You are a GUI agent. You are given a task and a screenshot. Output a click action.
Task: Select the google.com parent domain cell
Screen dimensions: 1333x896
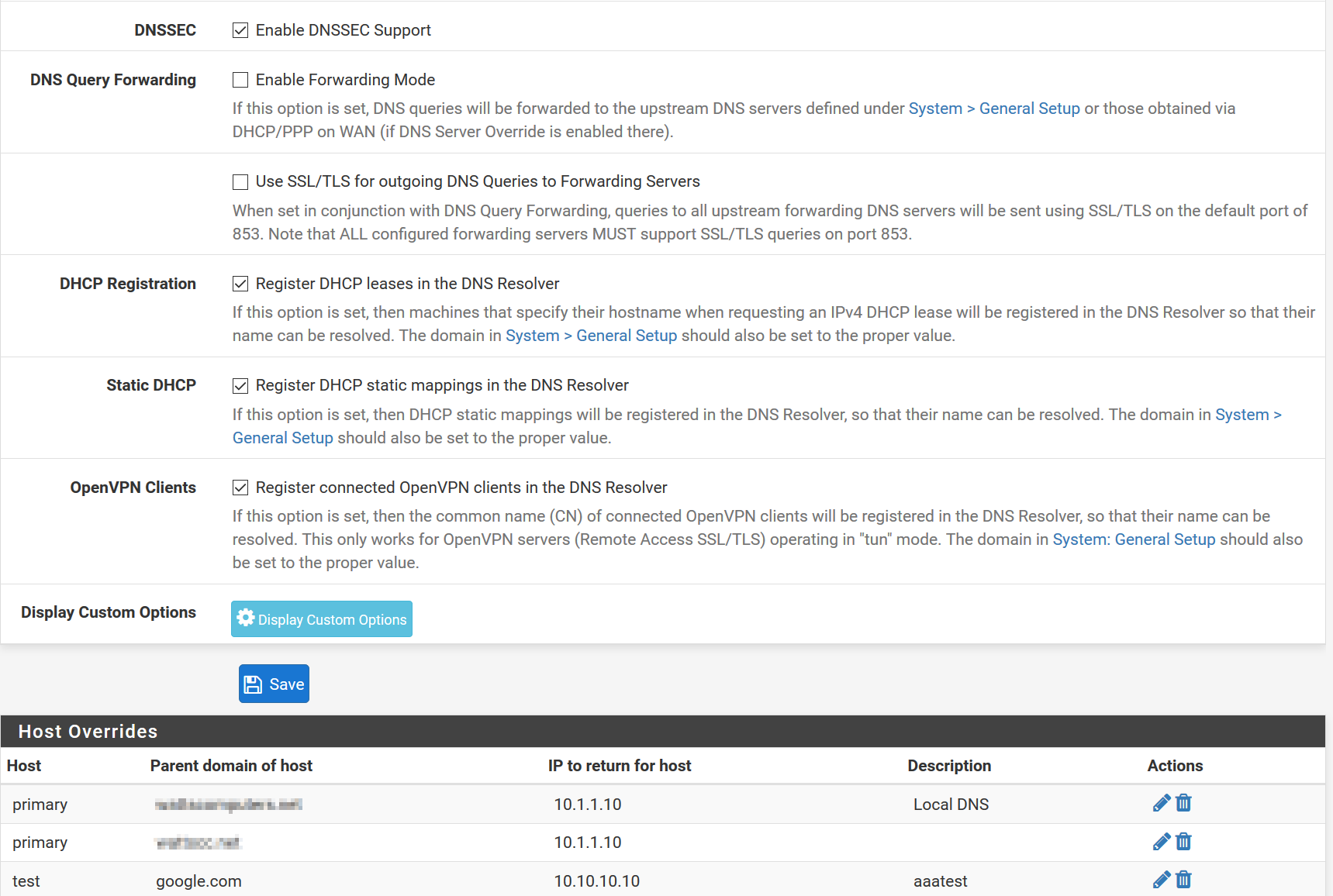tap(199, 881)
